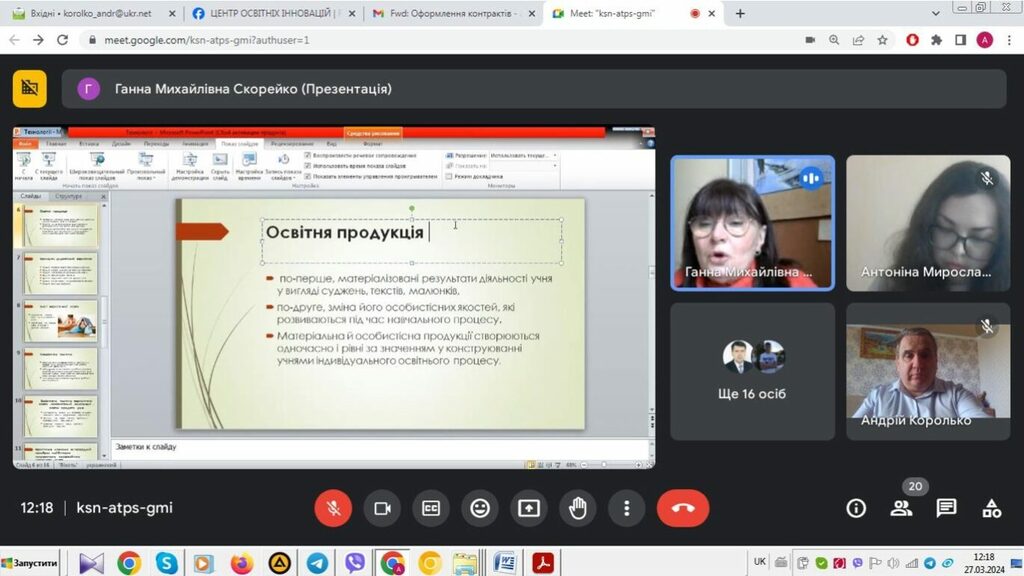Send a reaction with the emoji button
The width and height of the screenshot is (1024, 576).
tap(480, 508)
